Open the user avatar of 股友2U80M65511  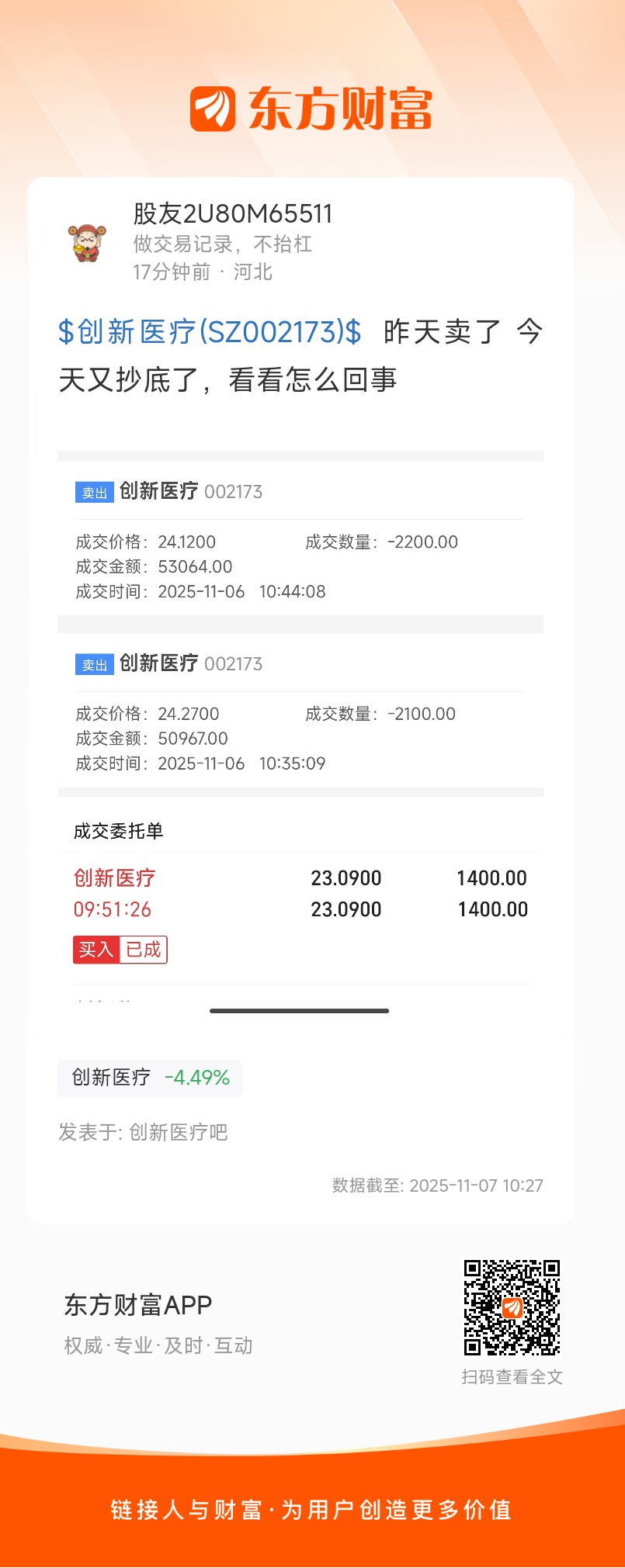coord(86,243)
